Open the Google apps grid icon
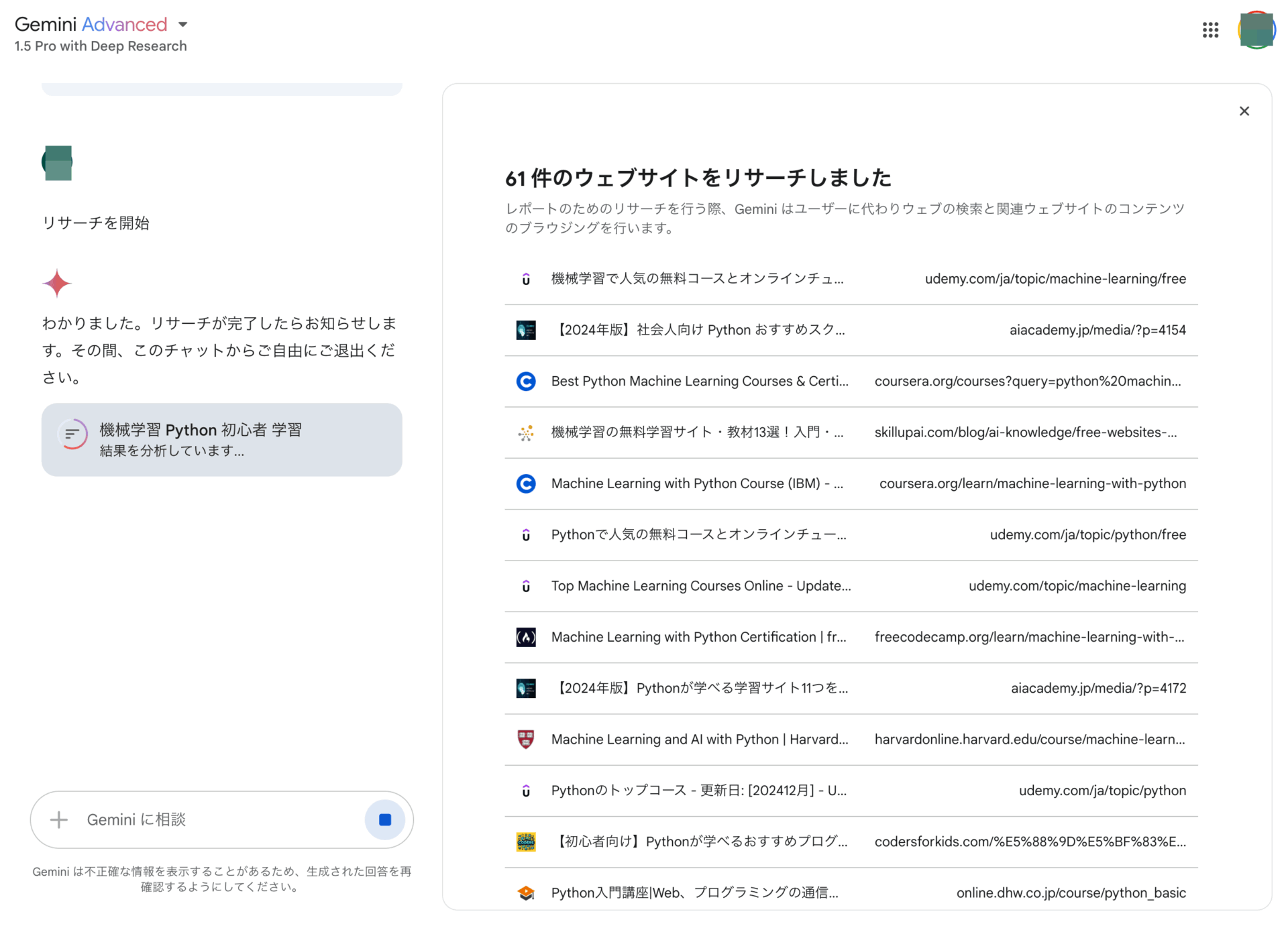Screen dimensions: 1288x926 click(1210, 30)
